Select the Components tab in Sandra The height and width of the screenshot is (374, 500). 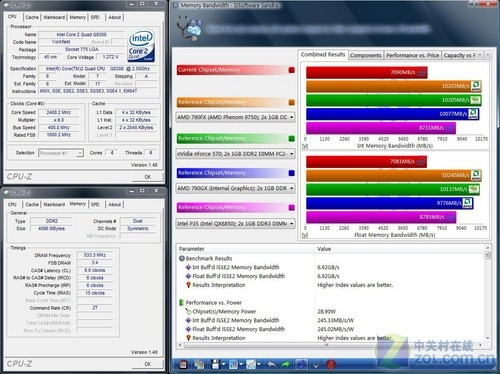[366, 55]
